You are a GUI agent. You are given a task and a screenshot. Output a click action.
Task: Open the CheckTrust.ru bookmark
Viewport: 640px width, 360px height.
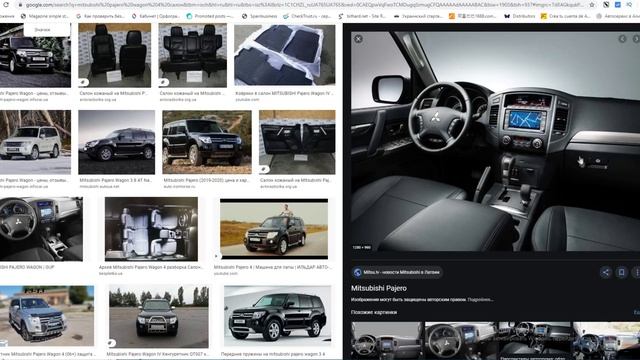pos(307,16)
